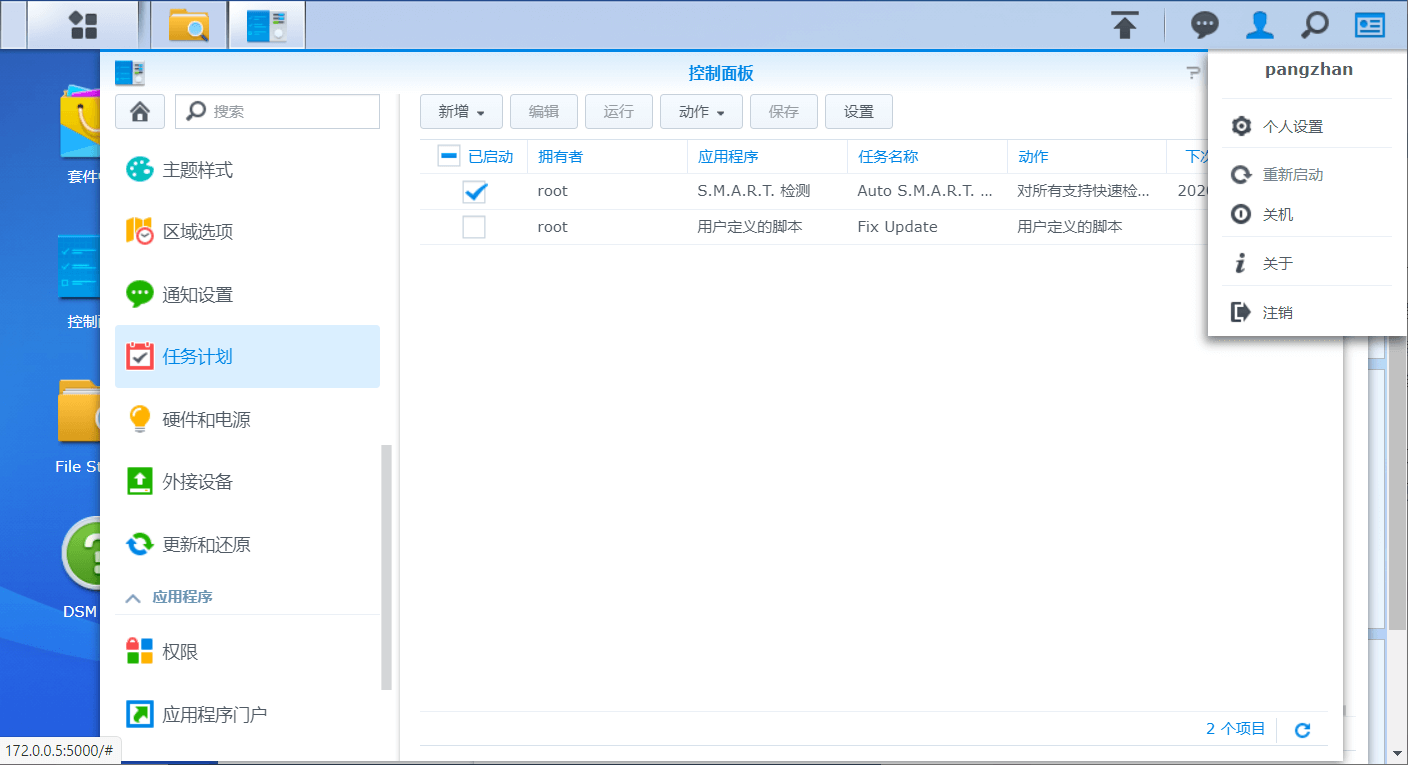Uncheck the S.M.A.R.T. 检测 task checkbox
This screenshot has width=1408, height=765.
[x=474, y=192]
